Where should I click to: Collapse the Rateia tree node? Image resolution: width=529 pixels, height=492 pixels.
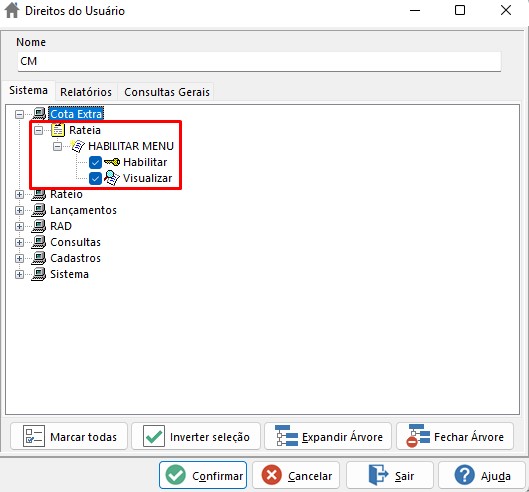pyautogui.click(x=38, y=130)
